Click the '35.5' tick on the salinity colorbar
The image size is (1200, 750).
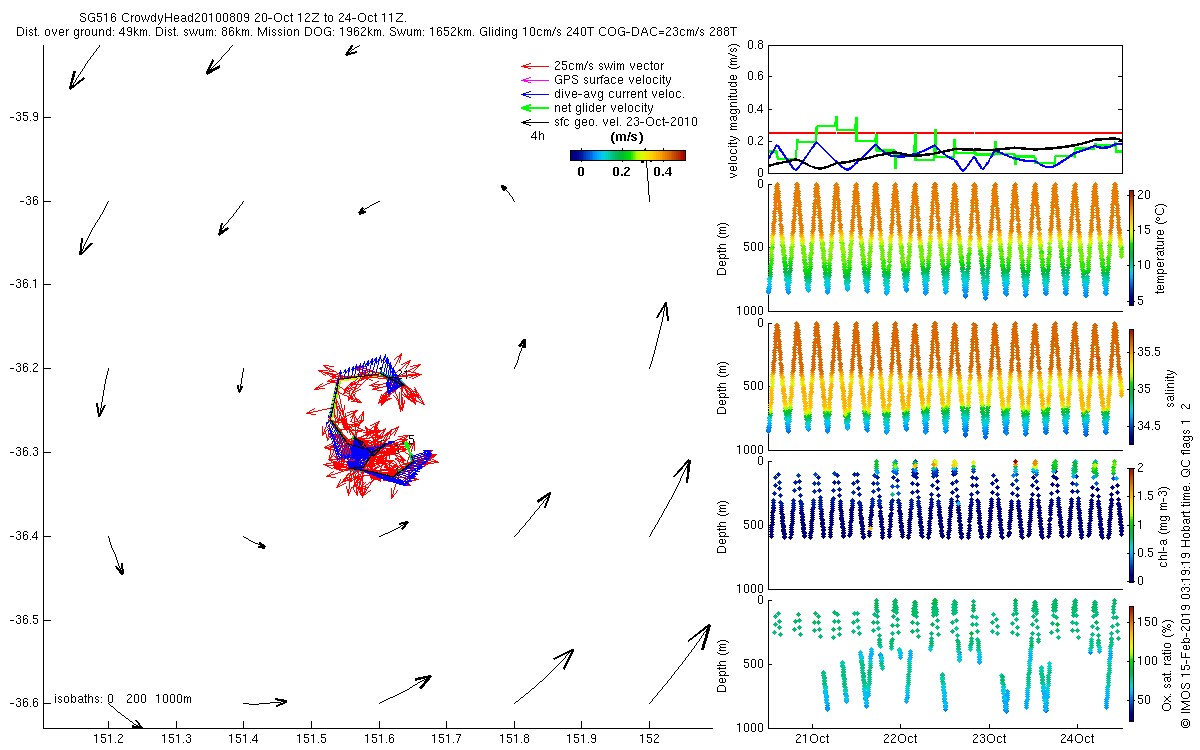click(x=1148, y=352)
